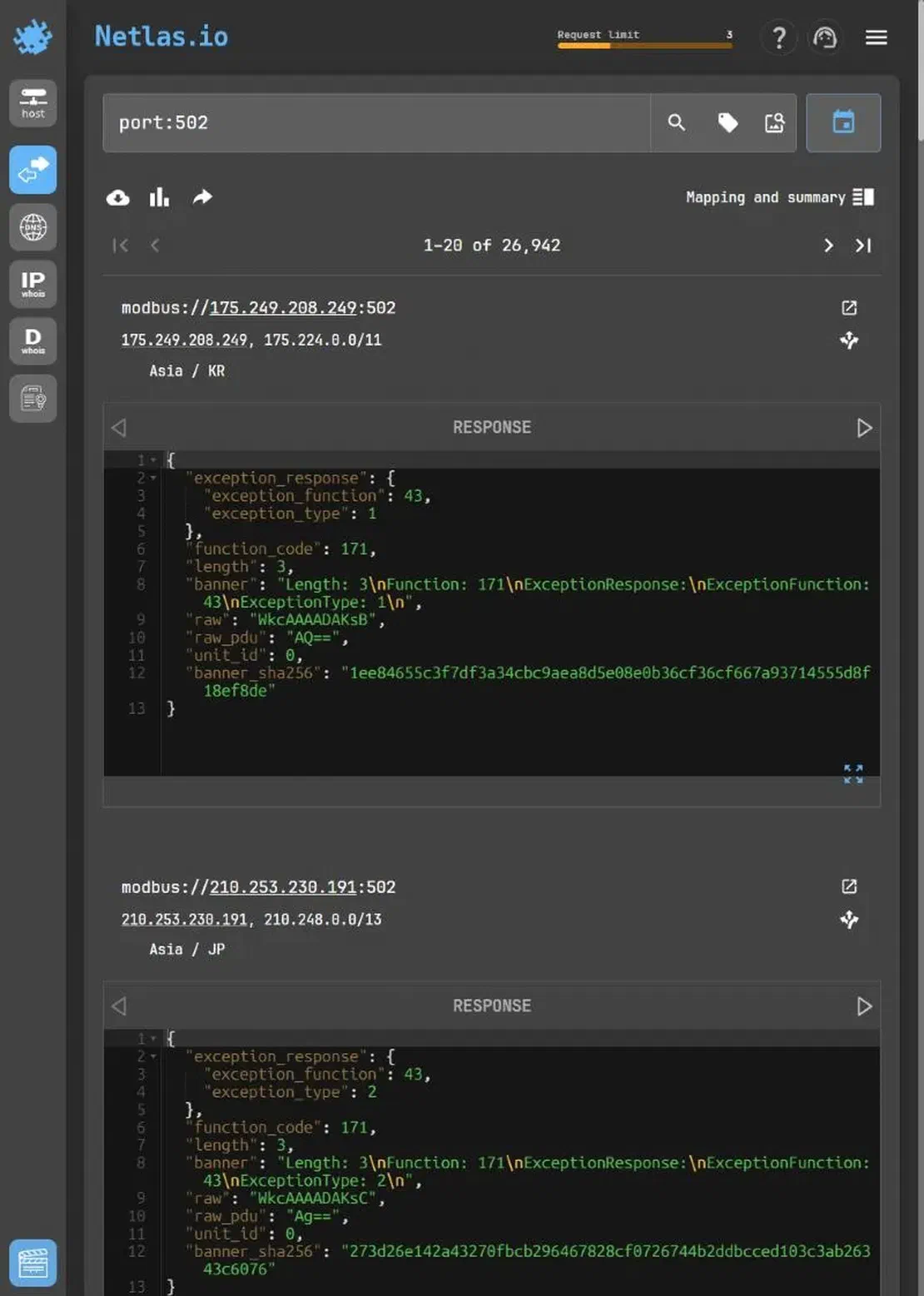This screenshot has height=1296, width=924.
Task: Go to the previous results page
Action: 155,246
